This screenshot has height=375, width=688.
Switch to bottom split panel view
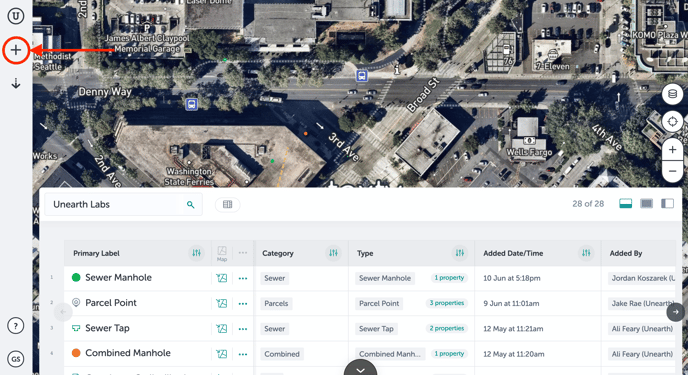(x=625, y=204)
